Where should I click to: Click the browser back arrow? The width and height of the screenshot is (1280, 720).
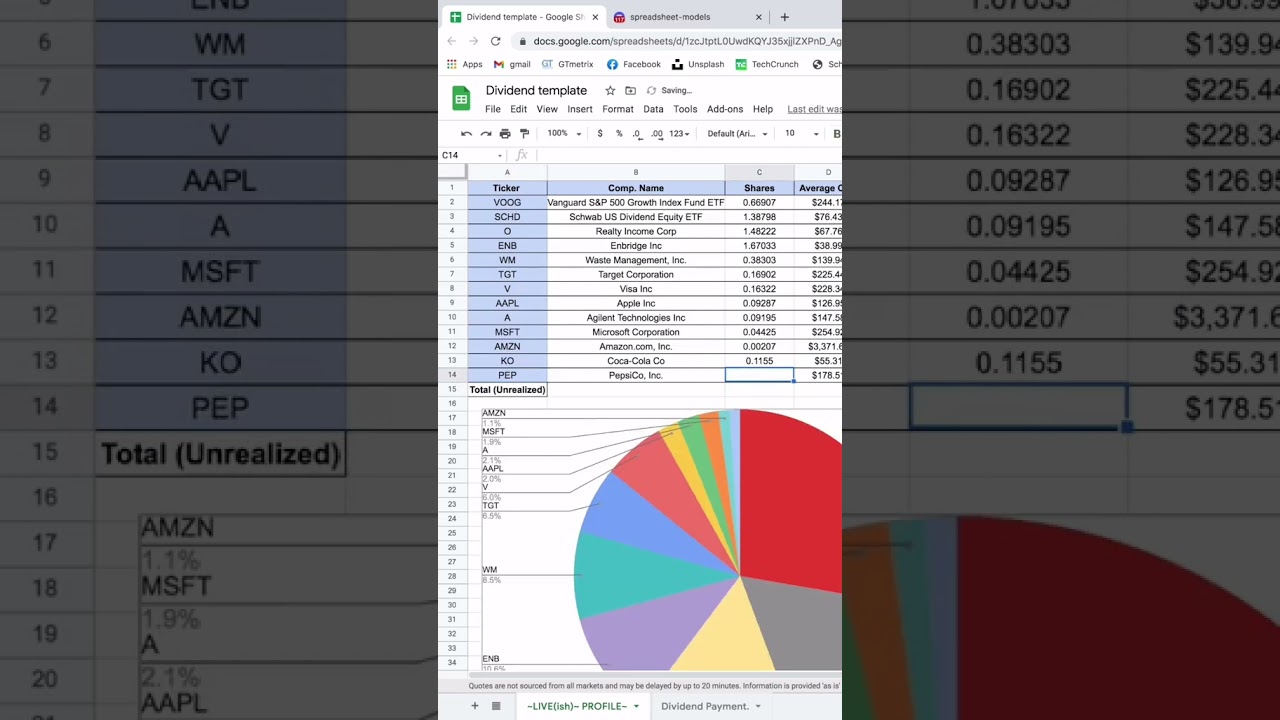451,41
